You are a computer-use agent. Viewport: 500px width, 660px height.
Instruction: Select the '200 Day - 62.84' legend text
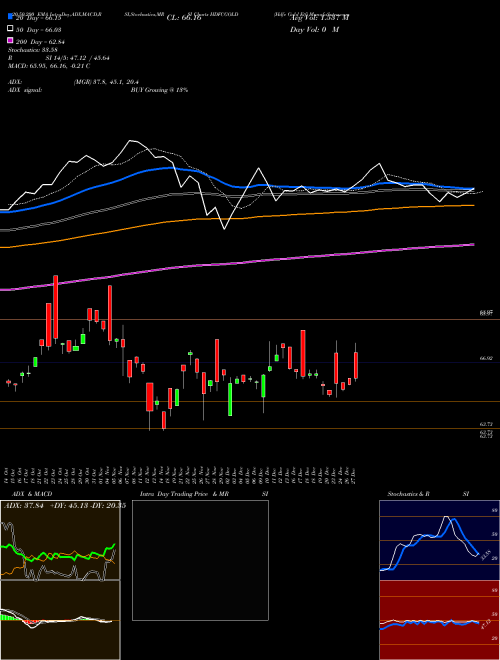pyautogui.click(x=40, y=41)
